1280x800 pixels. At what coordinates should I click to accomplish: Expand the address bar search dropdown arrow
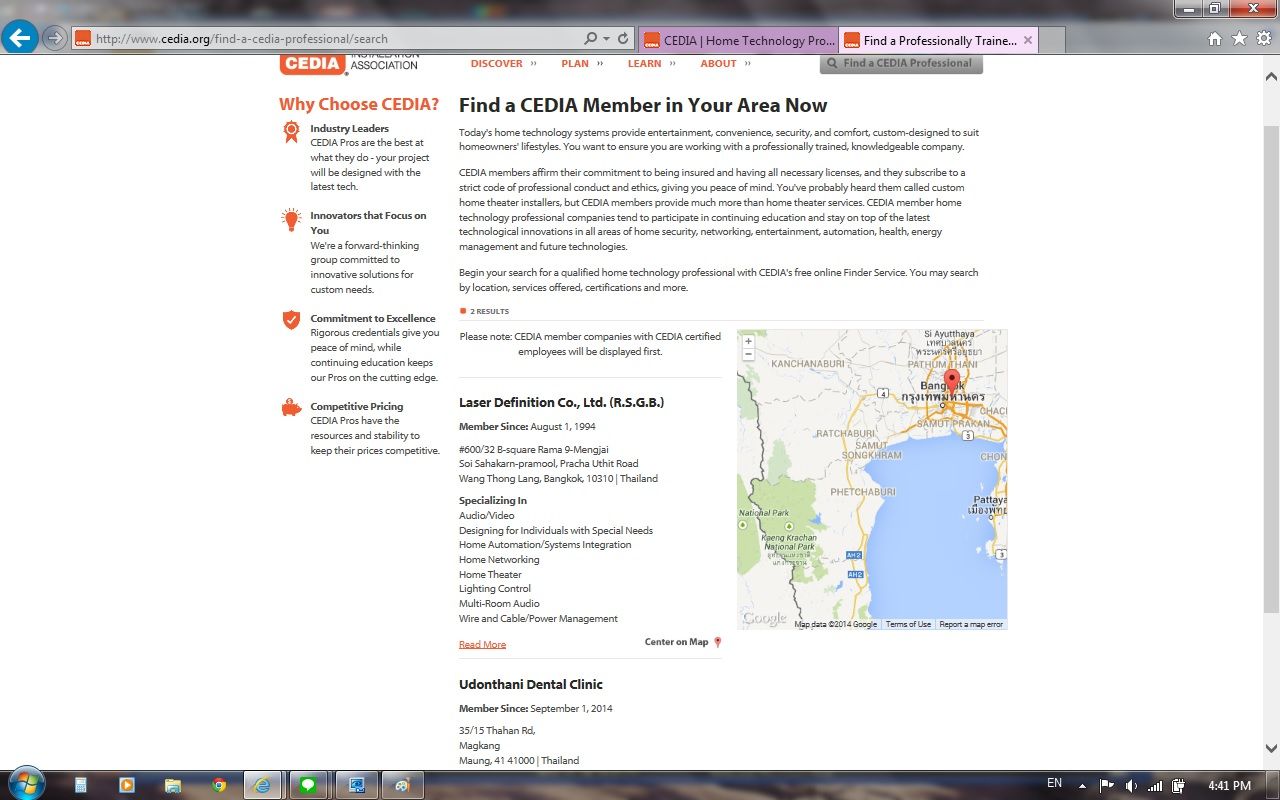pos(606,39)
